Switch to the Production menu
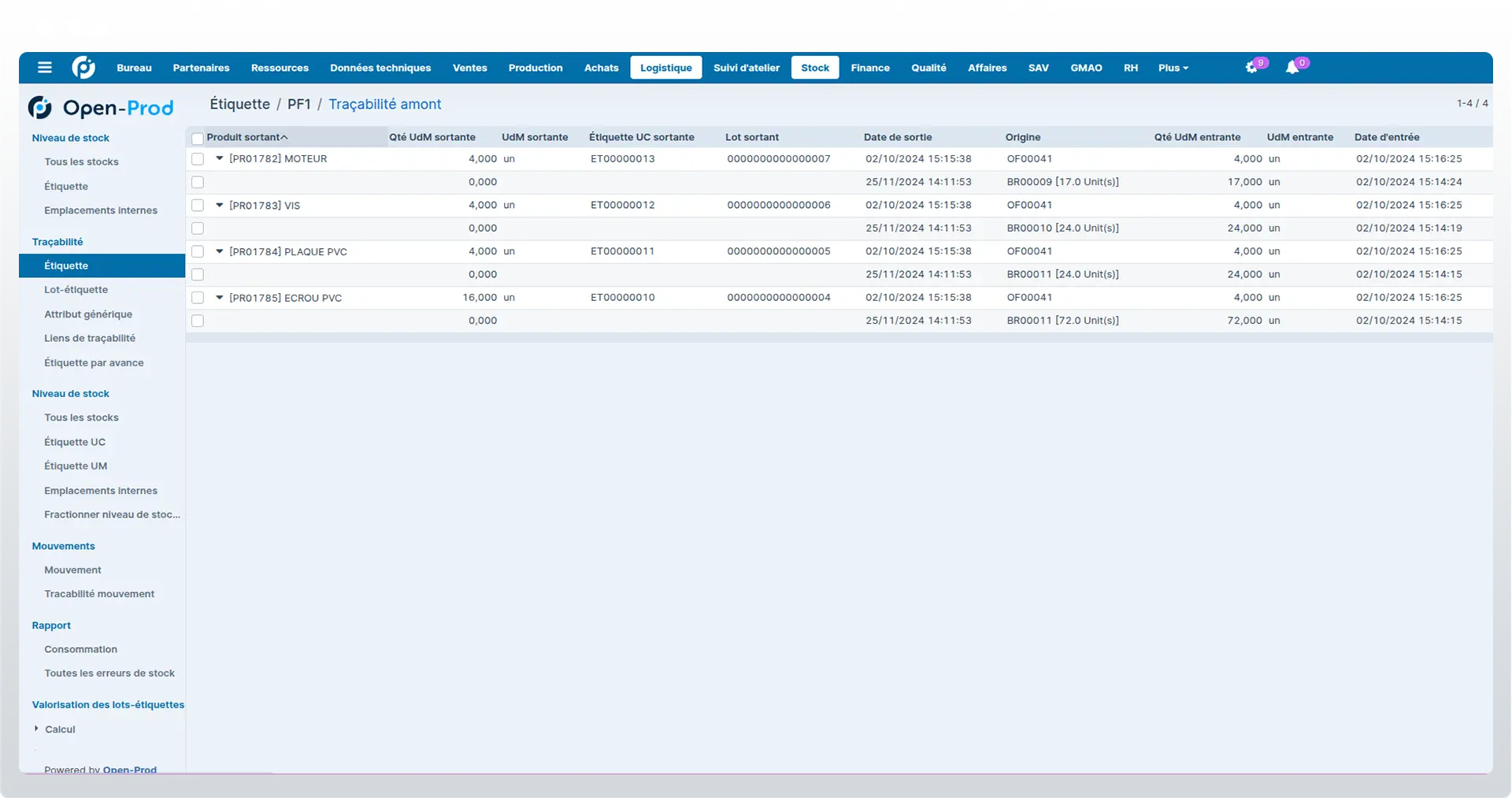The width and height of the screenshot is (1512, 798). point(535,68)
